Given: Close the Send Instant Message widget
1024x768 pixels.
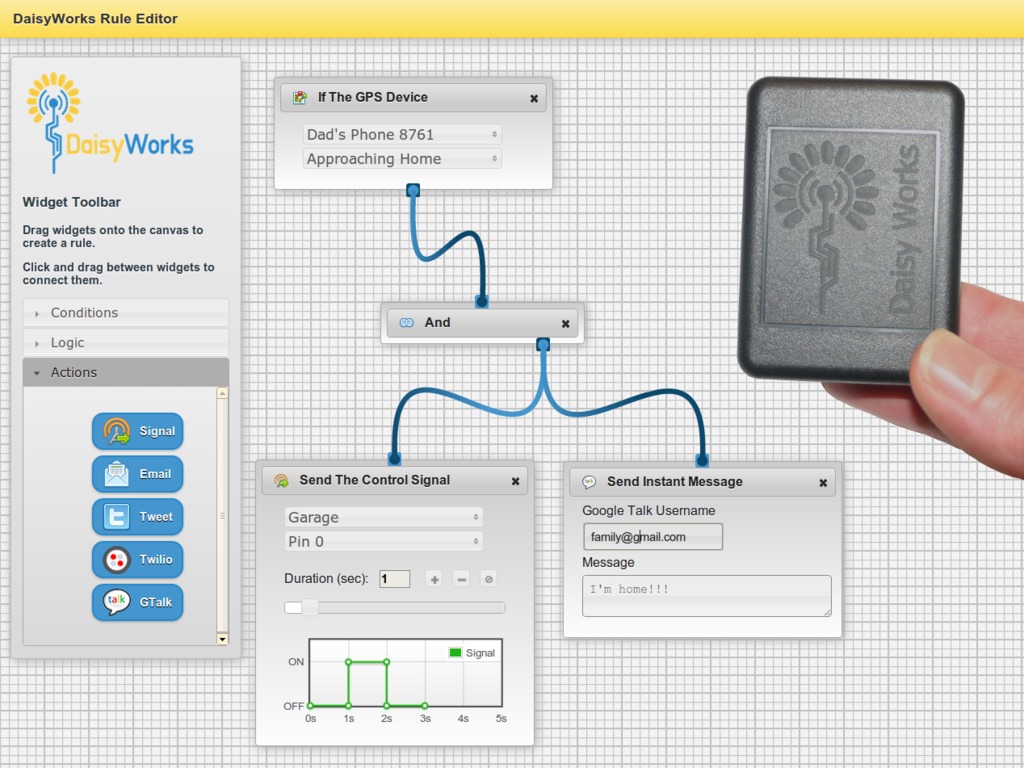Looking at the screenshot, I should pos(823,483).
